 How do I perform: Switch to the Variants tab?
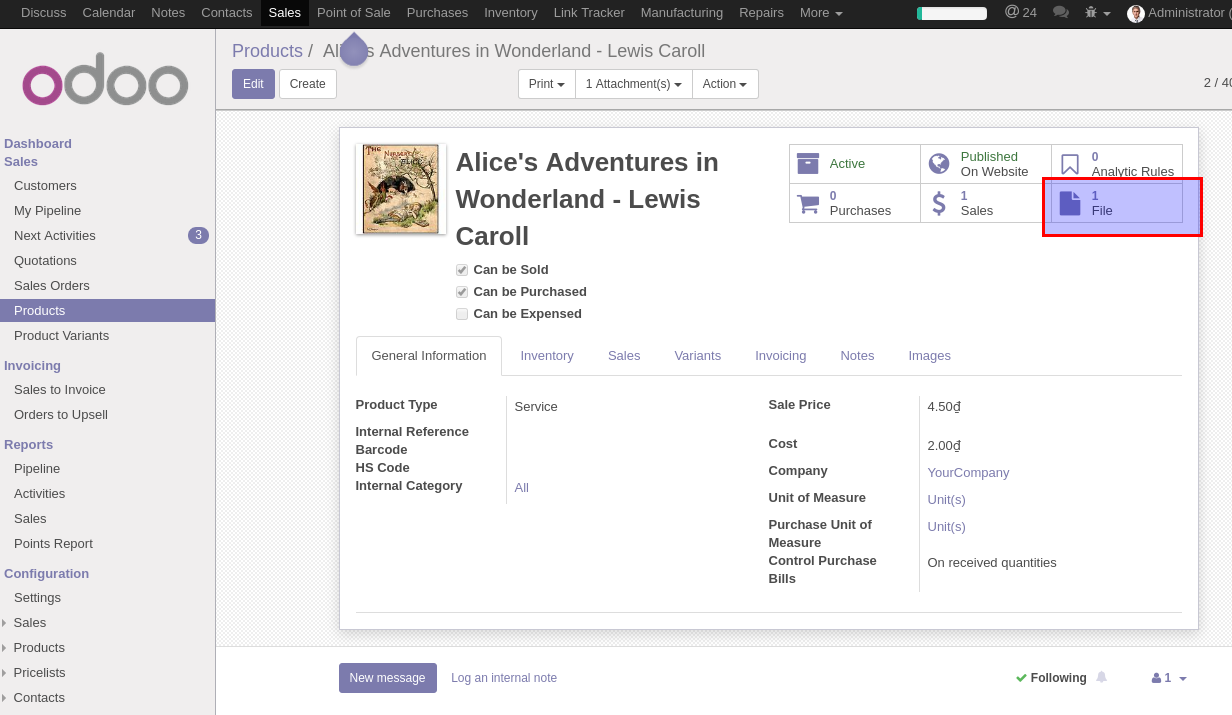[698, 356]
